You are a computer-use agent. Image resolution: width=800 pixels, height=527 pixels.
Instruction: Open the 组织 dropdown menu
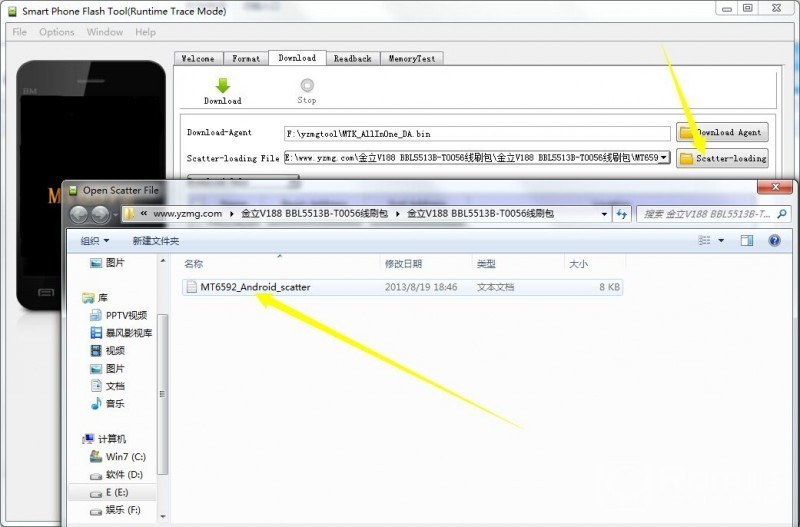click(95, 241)
